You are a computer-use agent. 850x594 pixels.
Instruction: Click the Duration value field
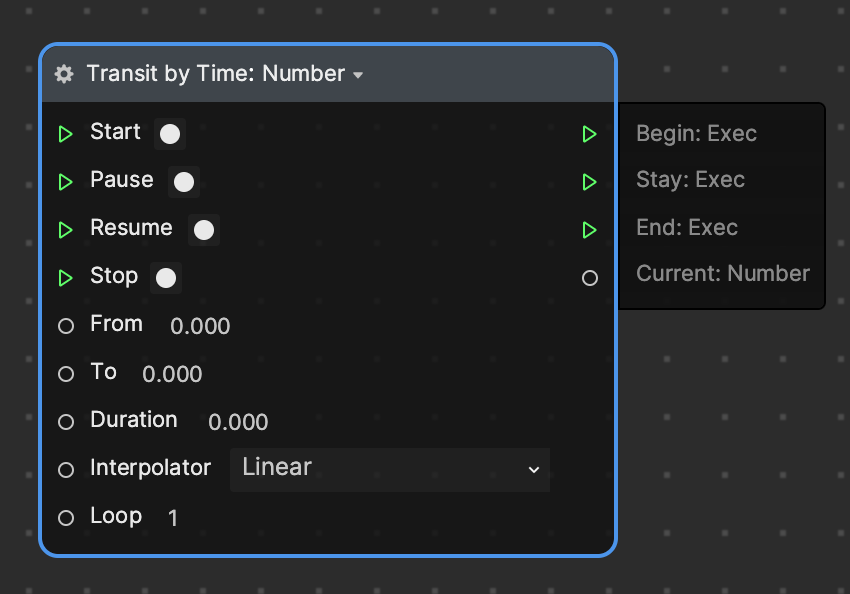(x=238, y=422)
